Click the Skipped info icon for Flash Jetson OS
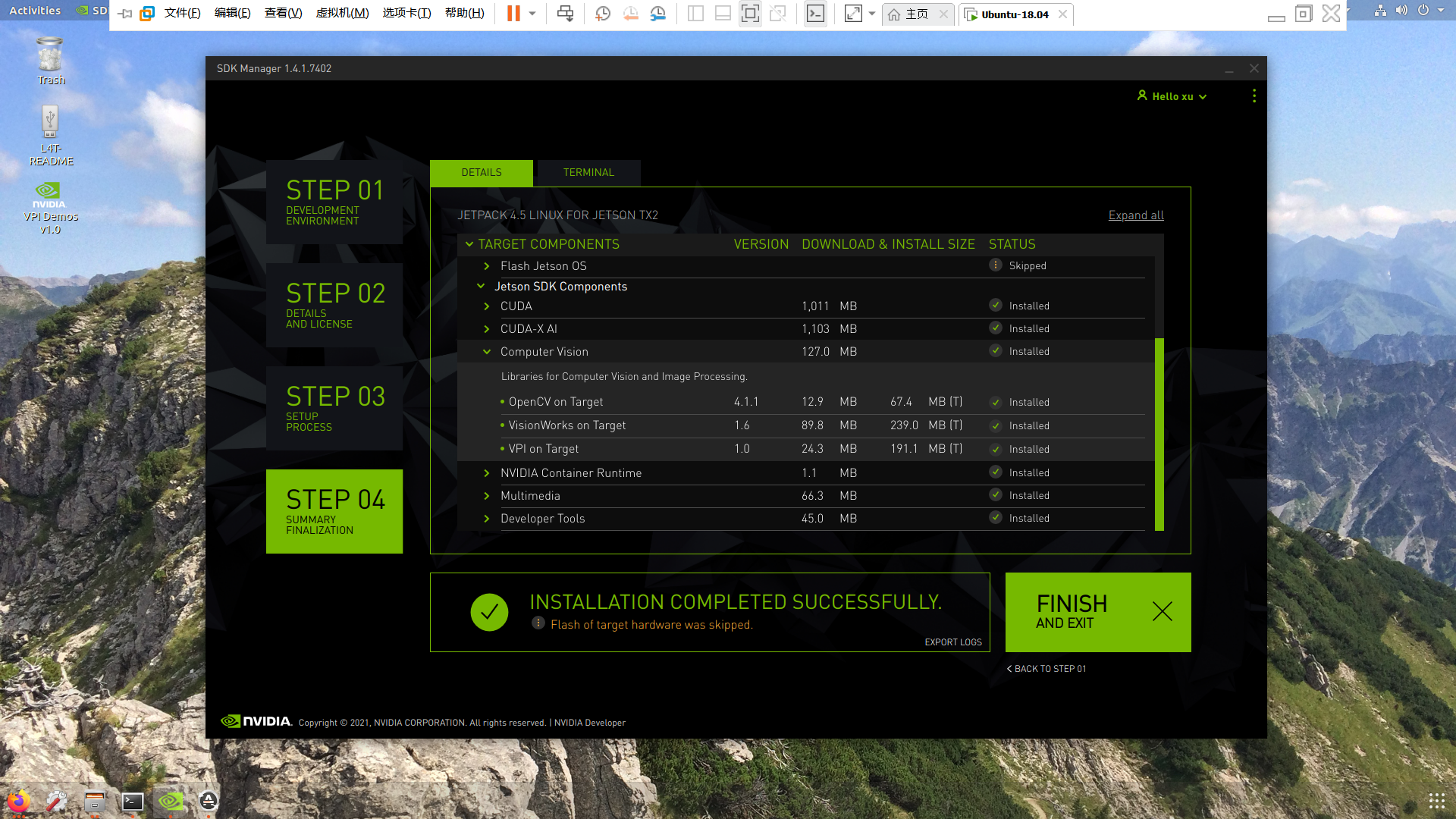This screenshot has height=819, width=1456. (x=996, y=265)
